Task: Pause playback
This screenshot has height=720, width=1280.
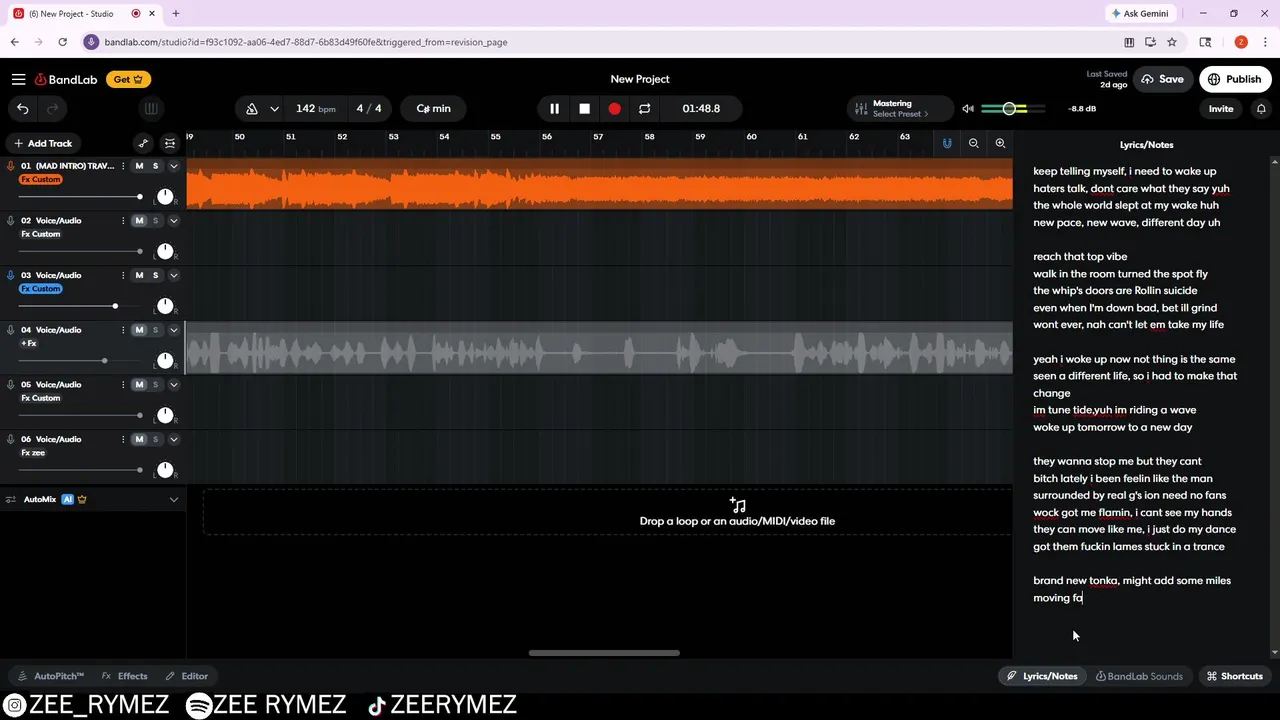Action: pyautogui.click(x=554, y=108)
